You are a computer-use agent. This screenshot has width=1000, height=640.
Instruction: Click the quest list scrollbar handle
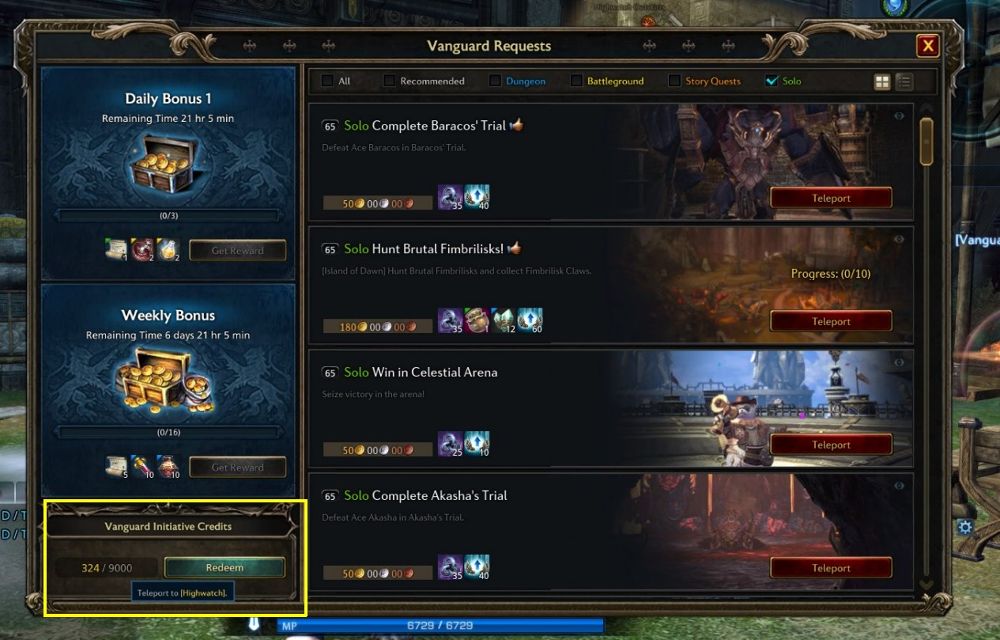pos(926,142)
